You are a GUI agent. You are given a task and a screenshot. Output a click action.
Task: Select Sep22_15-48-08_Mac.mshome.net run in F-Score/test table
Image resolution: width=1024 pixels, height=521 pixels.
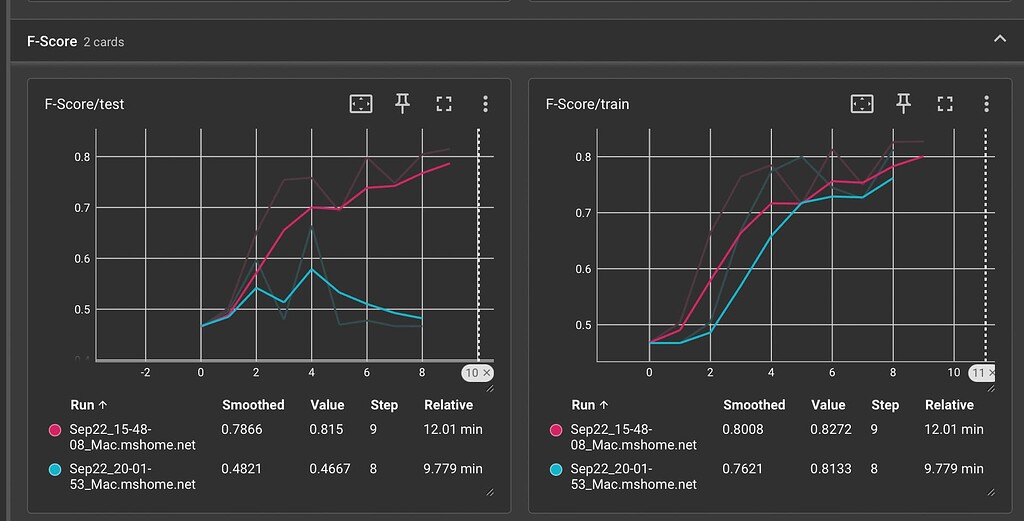(x=133, y=437)
